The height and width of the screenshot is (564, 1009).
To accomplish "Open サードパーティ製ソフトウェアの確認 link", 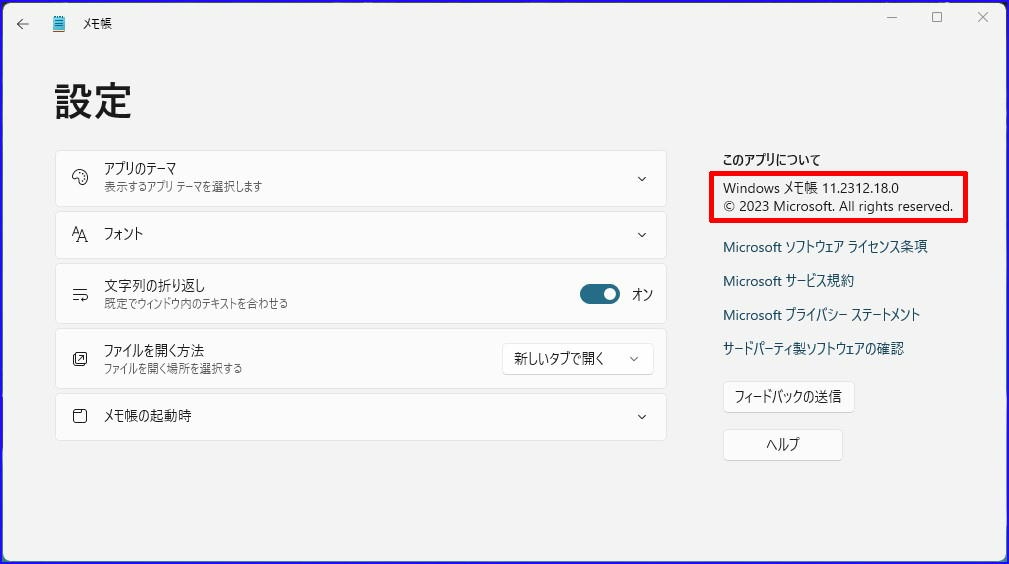I will click(813, 348).
